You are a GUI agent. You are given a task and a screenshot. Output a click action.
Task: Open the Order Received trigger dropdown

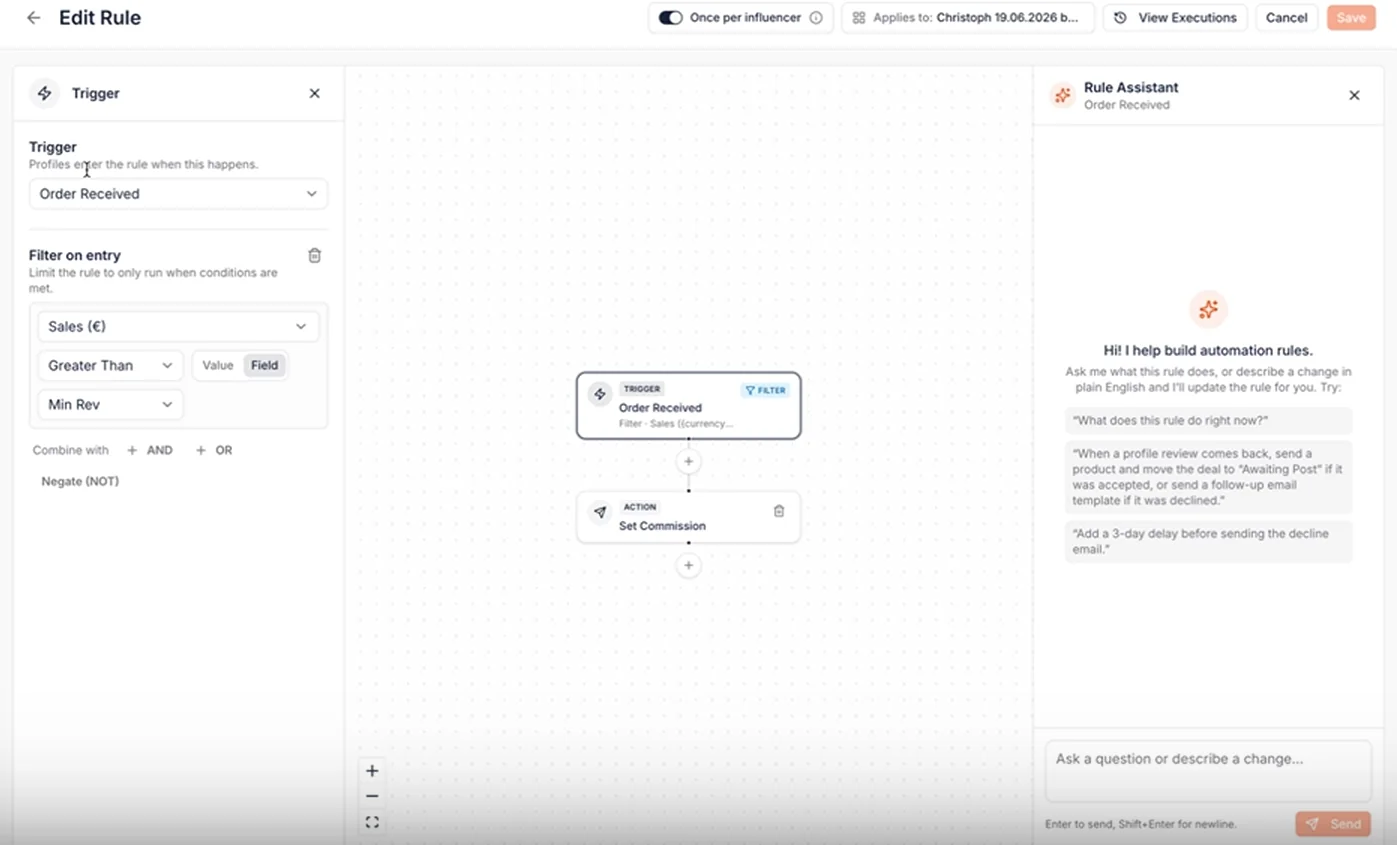point(178,194)
